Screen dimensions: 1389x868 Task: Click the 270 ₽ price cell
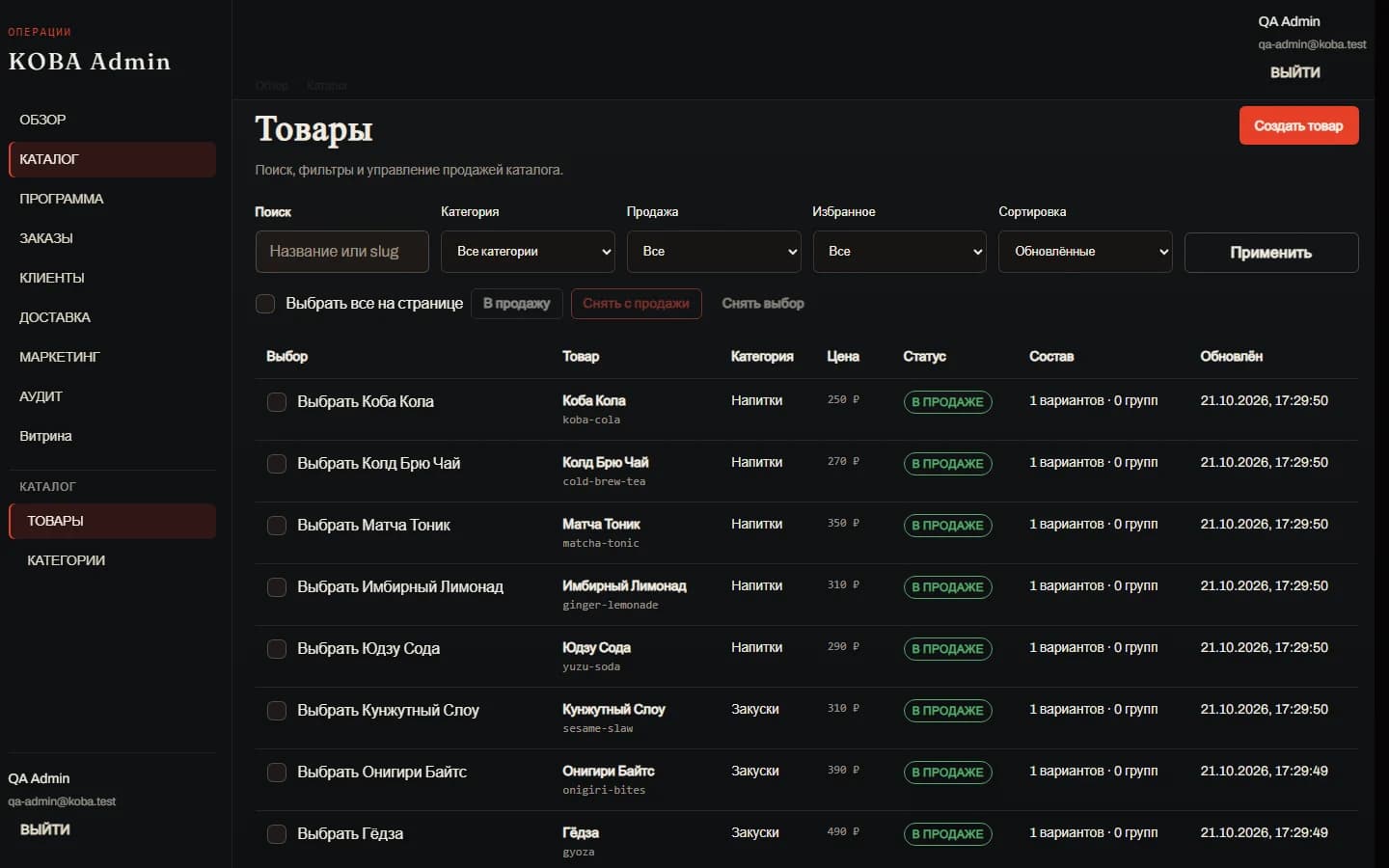(843, 461)
